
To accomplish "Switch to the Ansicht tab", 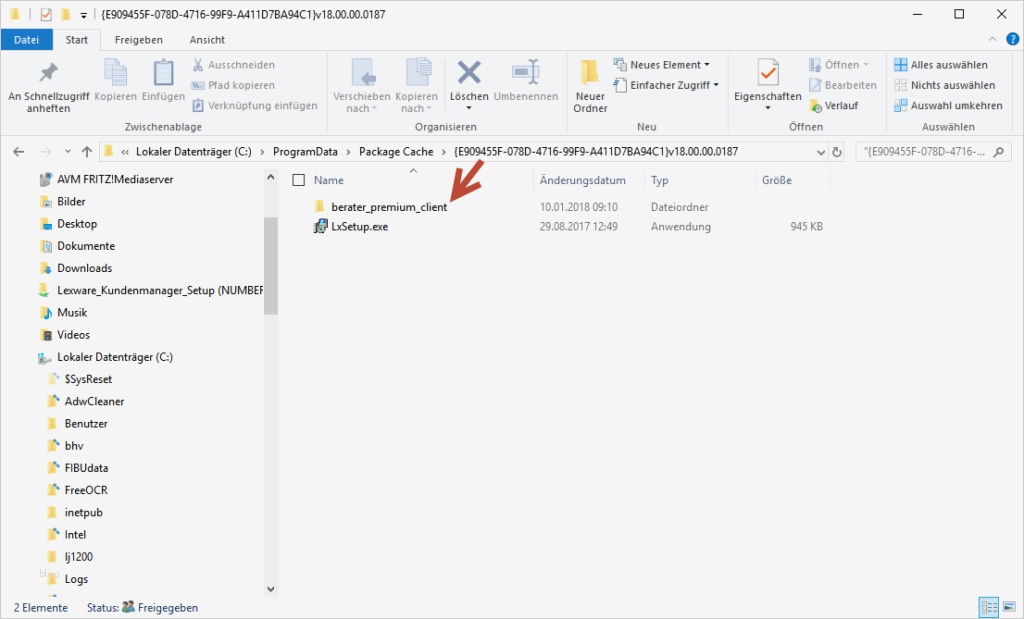I will (x=207, y=39).
